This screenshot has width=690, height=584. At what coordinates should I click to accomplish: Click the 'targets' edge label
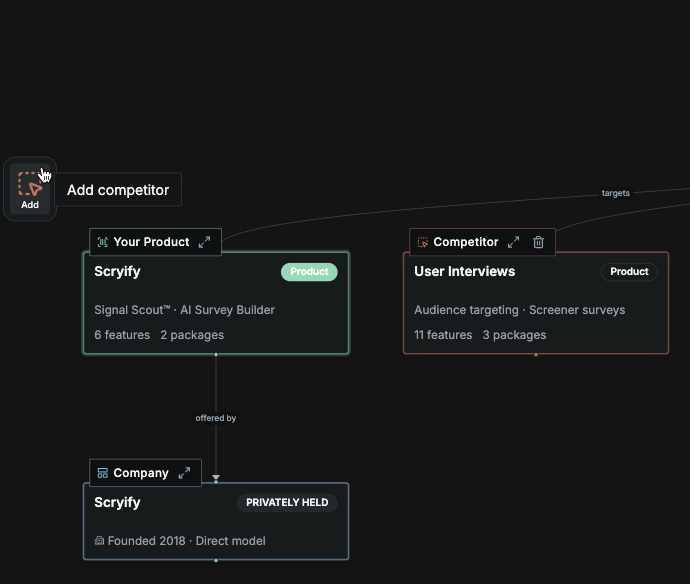pyautogui.click(x=616, y=193)
